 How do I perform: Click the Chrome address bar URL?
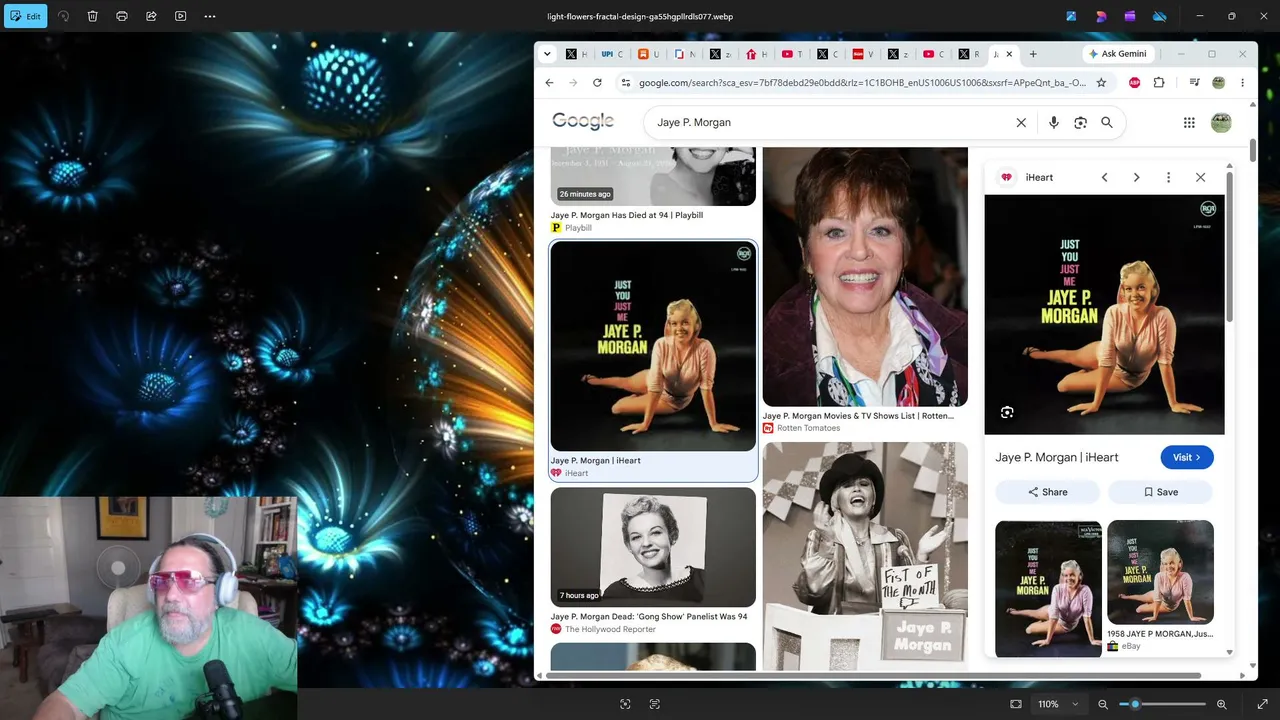click(x=862, y=82)
